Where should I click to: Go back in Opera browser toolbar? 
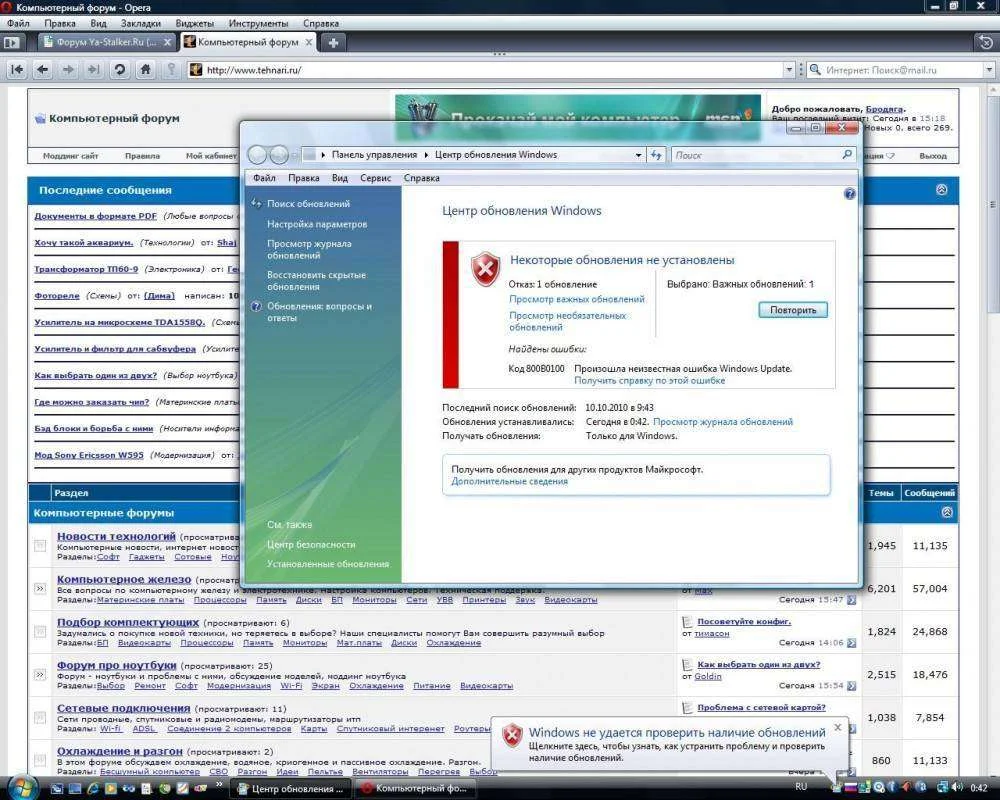tap(43, 70)
